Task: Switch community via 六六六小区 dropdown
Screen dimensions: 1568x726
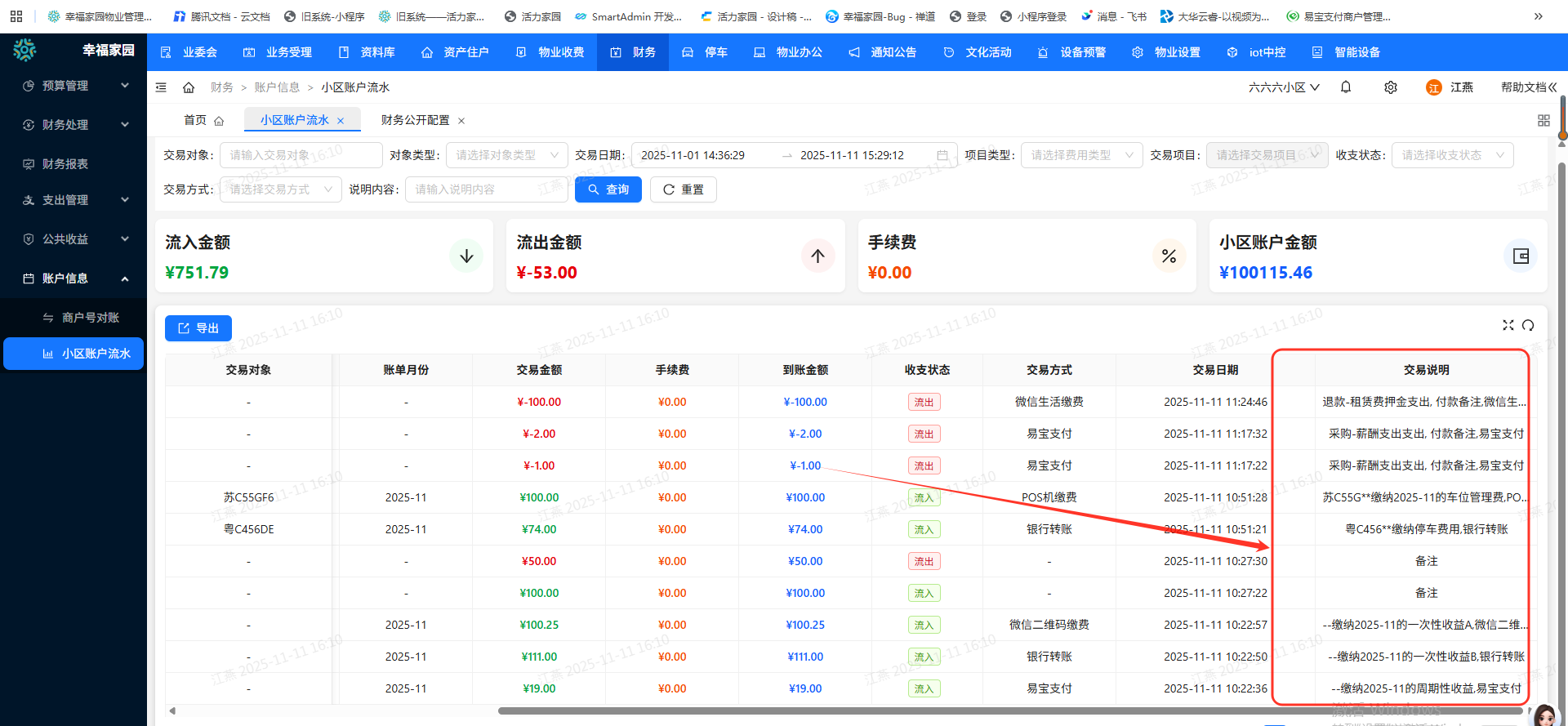Action: point(1283,87)
